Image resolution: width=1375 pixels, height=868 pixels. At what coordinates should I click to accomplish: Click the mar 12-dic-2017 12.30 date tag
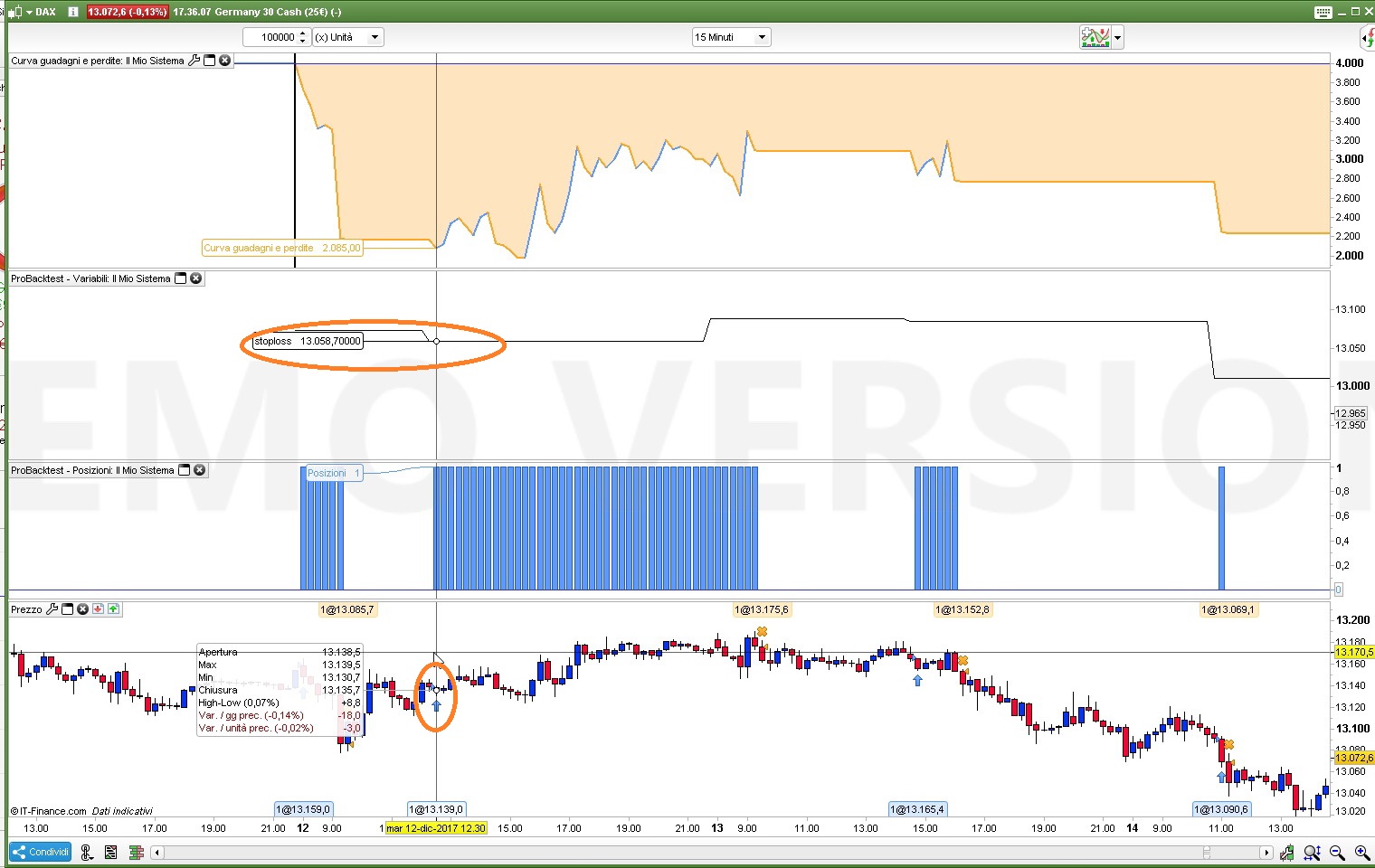(x=435, y=827)
